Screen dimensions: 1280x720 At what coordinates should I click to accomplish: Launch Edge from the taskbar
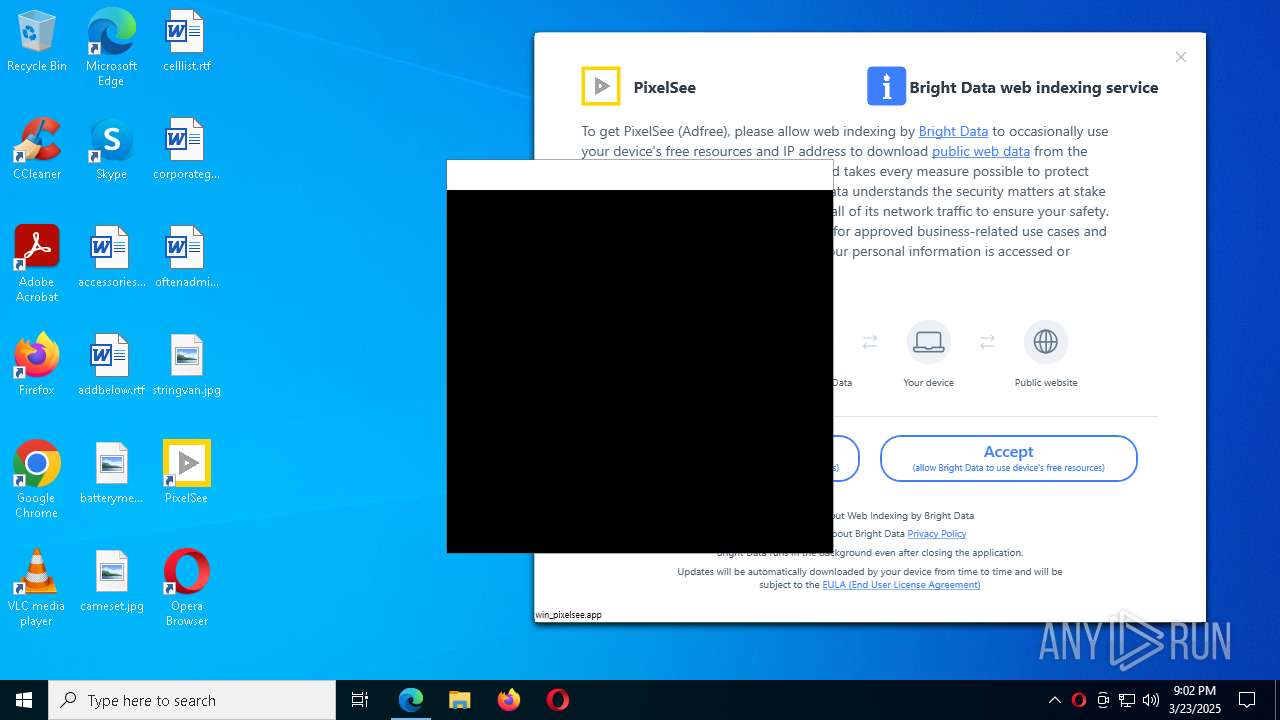point(411,700)
